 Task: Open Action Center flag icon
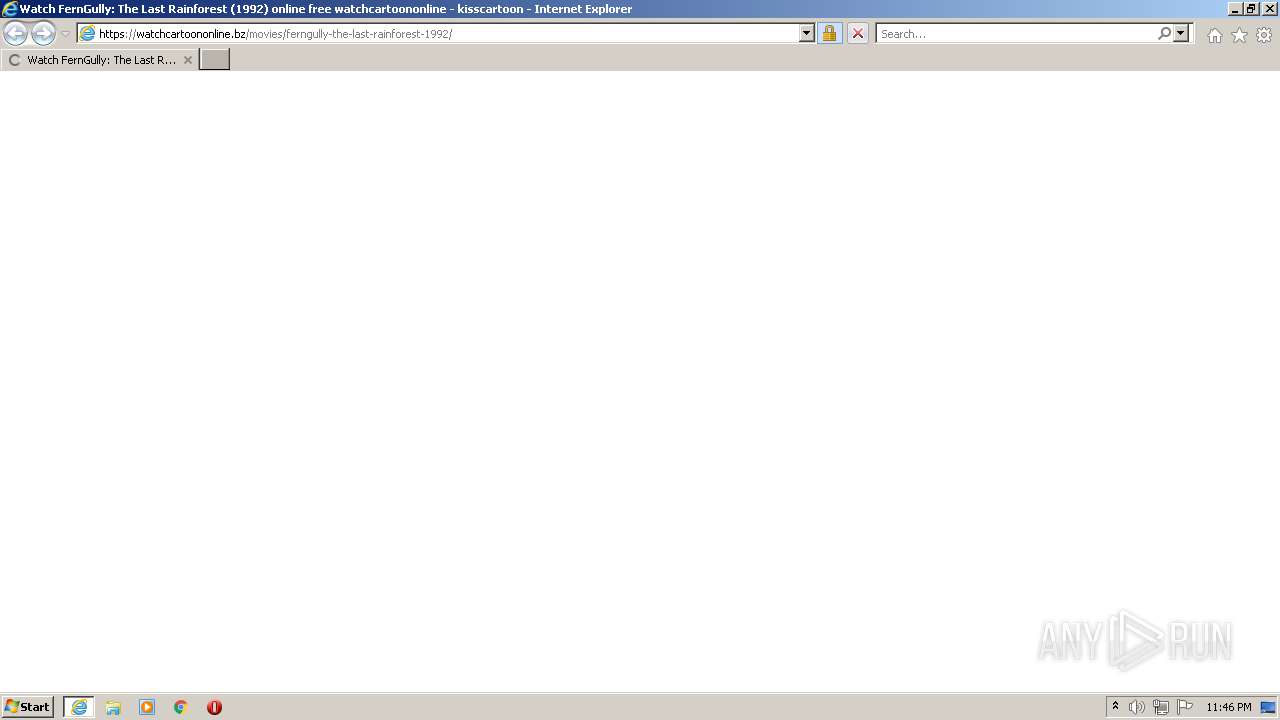1185,707
